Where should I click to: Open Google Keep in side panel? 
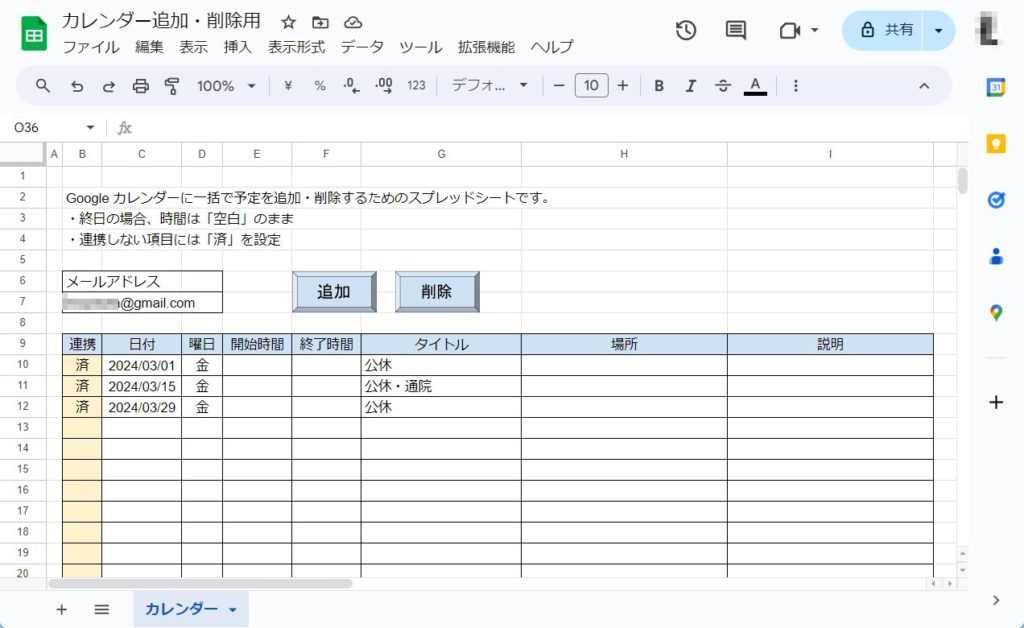point(995,144)
